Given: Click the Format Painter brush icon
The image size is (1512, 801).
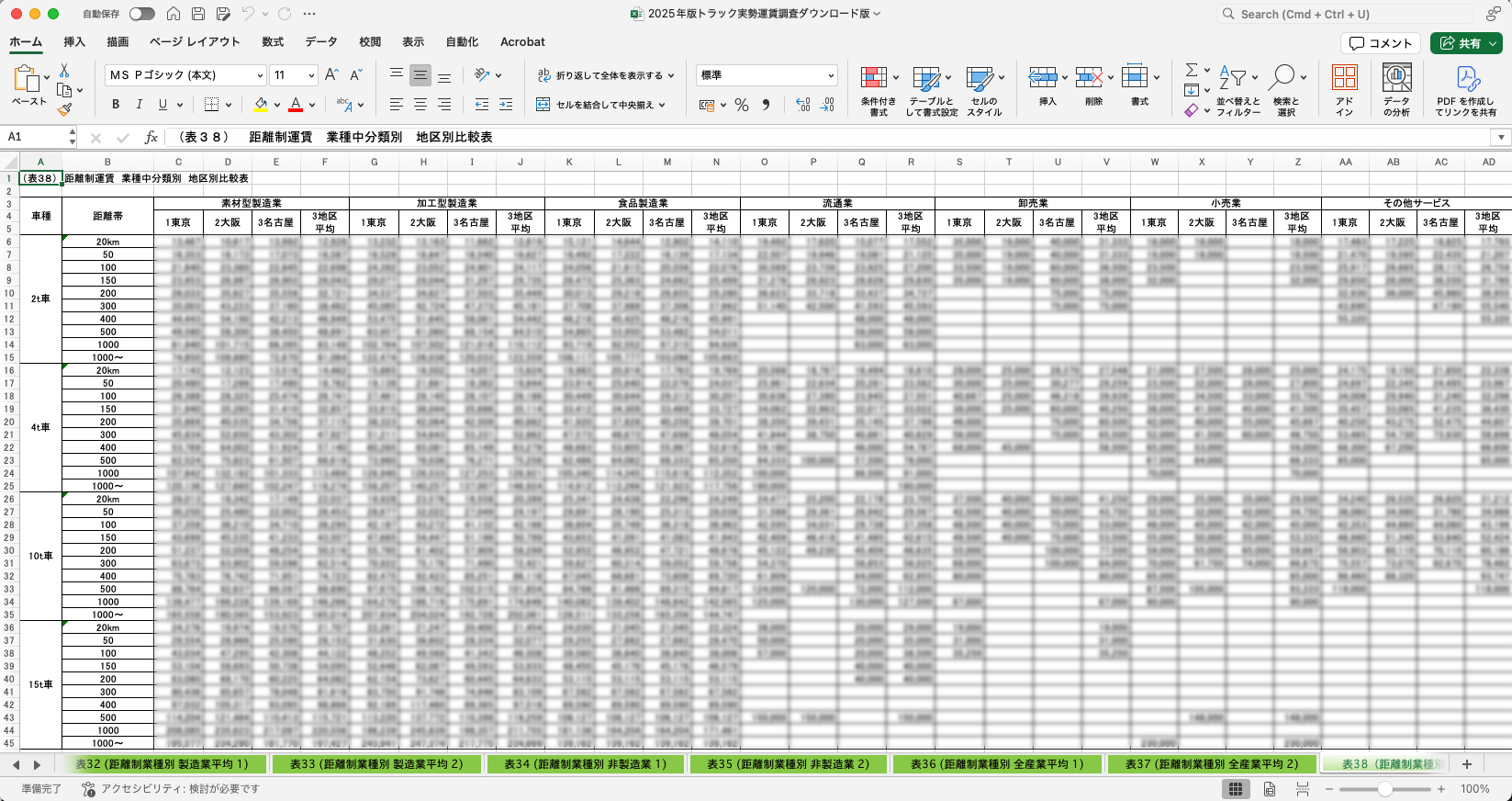Looking at the screenshot, I should 64,109.
